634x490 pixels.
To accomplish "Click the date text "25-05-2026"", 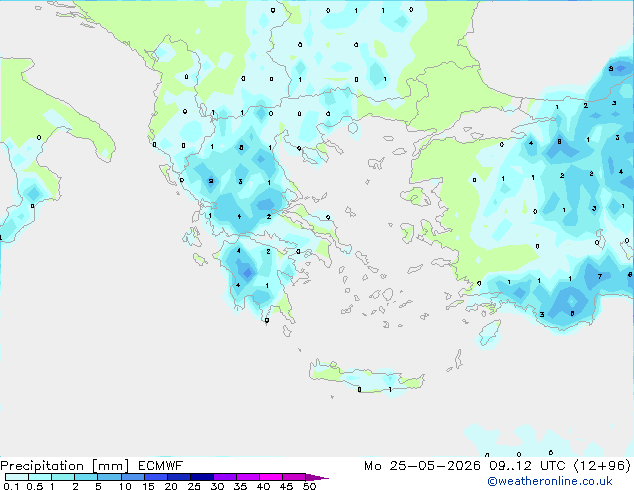I will click(435, 466).
